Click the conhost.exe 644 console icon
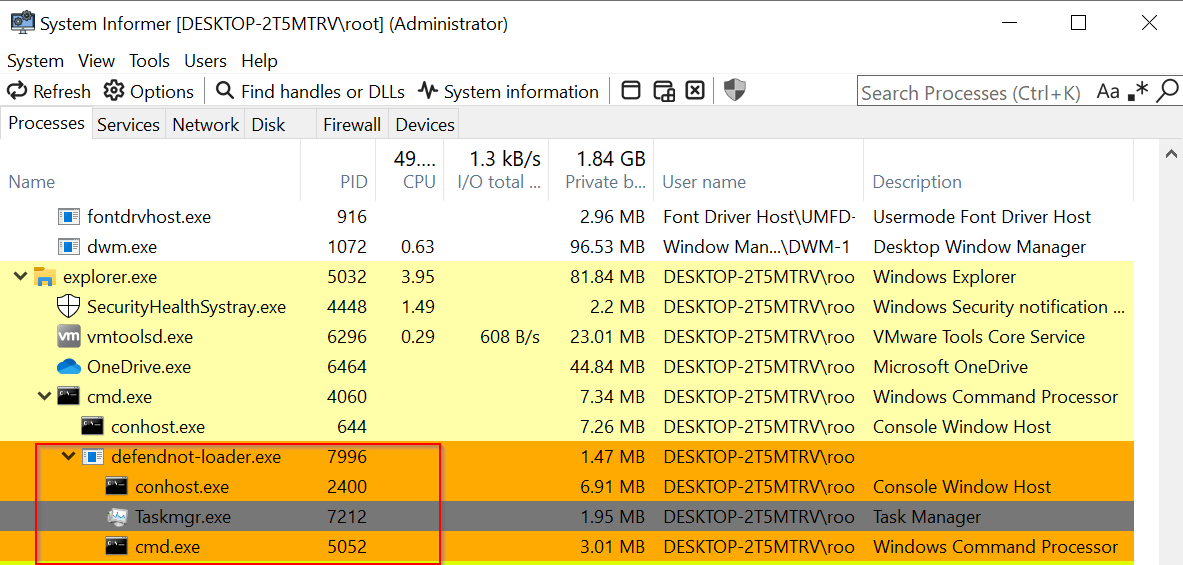 tap(93, 427)
